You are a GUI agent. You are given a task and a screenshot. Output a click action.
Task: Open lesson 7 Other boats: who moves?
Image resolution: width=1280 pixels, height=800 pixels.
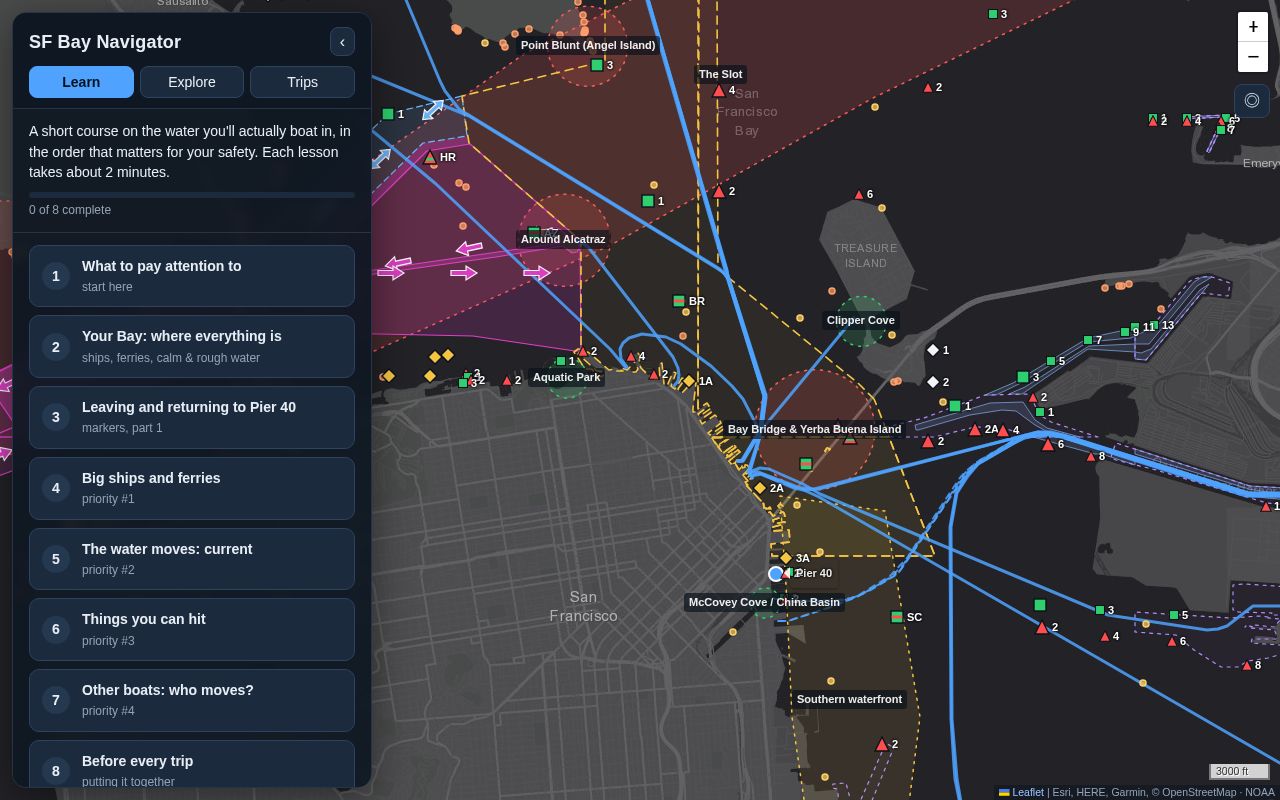point(192,700)
